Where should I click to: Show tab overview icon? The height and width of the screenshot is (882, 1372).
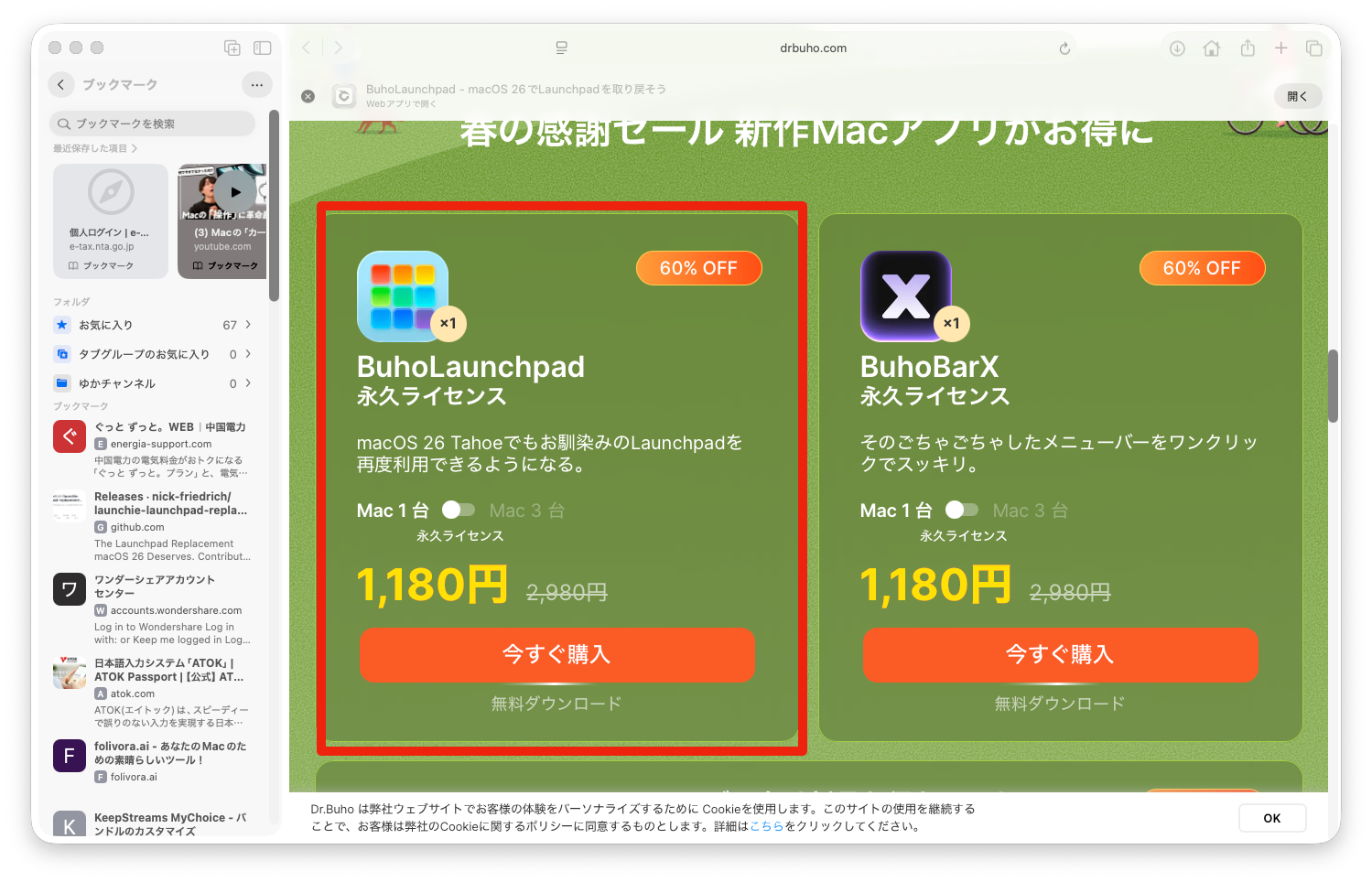(1314, 48)
